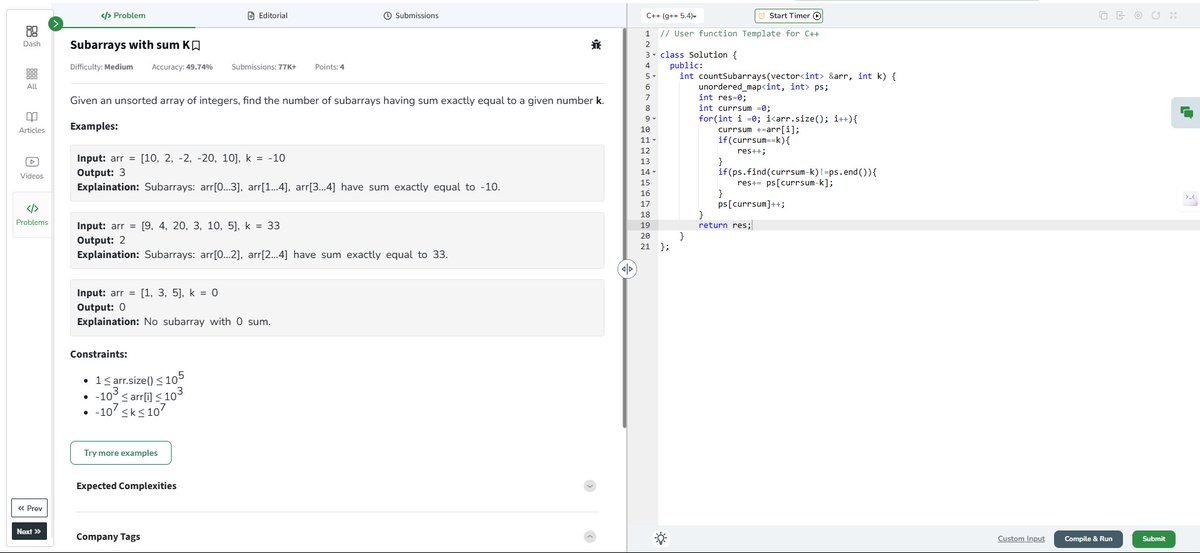The image size is (1200, 553).
Task: Reset code with the refresh icon
Action: (1155, 16)
